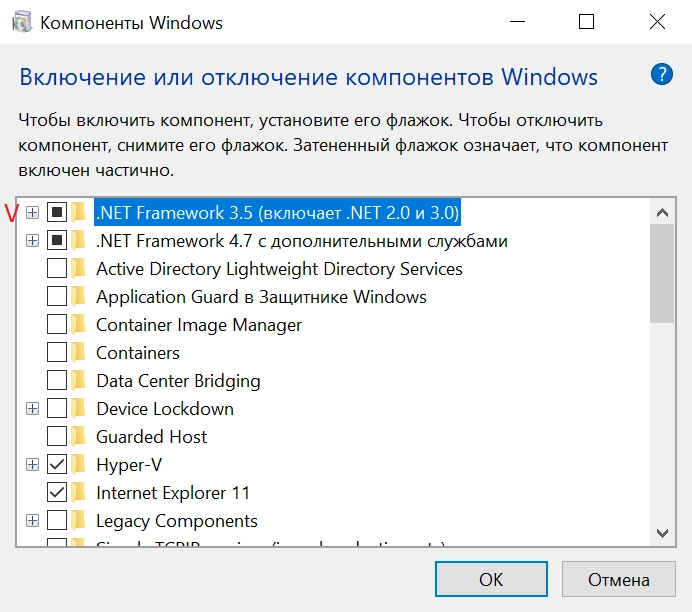Disable Internet Explorer 11 checkbox
The image size is (692, 612).
[x=56, y=492]
